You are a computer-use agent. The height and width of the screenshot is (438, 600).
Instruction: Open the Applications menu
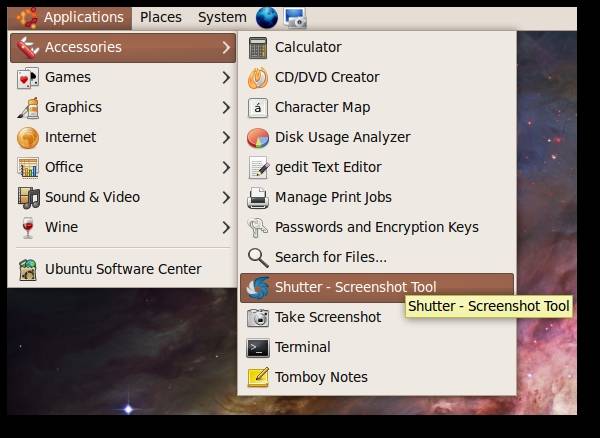tap(70, 18)
